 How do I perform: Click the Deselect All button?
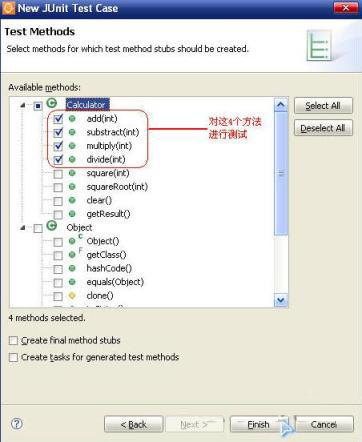click(323, 128)
